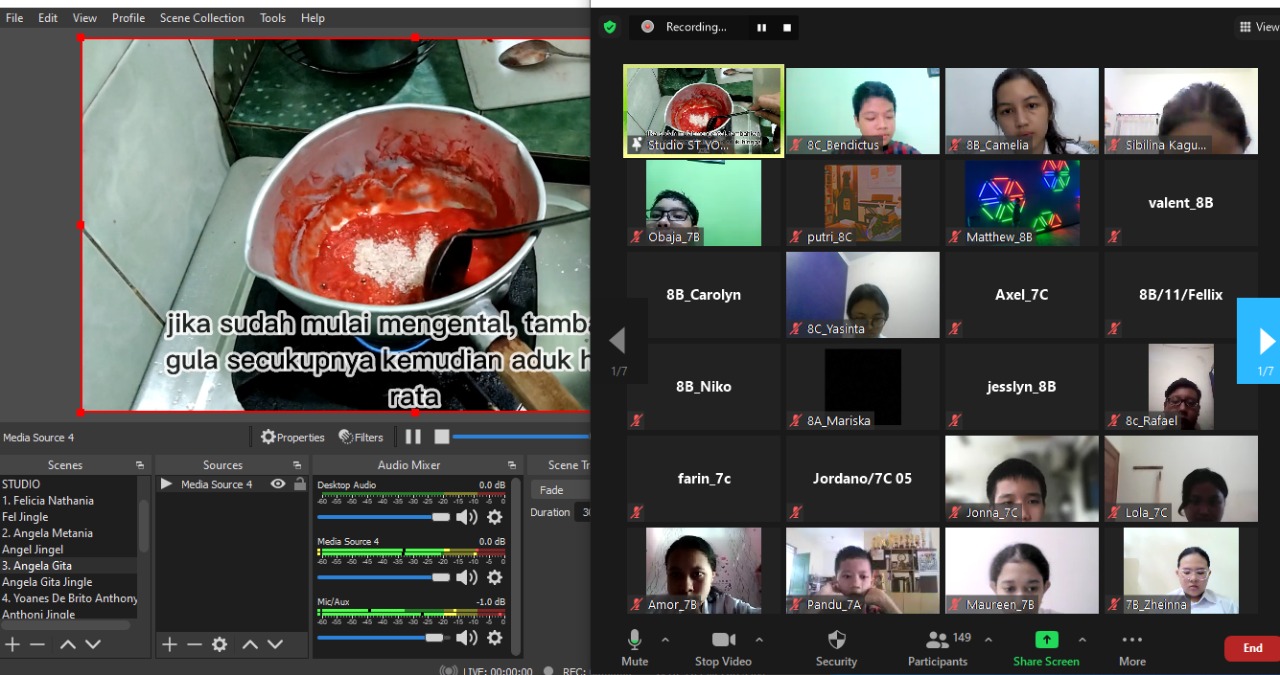
Task: Undock the Audio Mixer panel
Action: [511, 465]
